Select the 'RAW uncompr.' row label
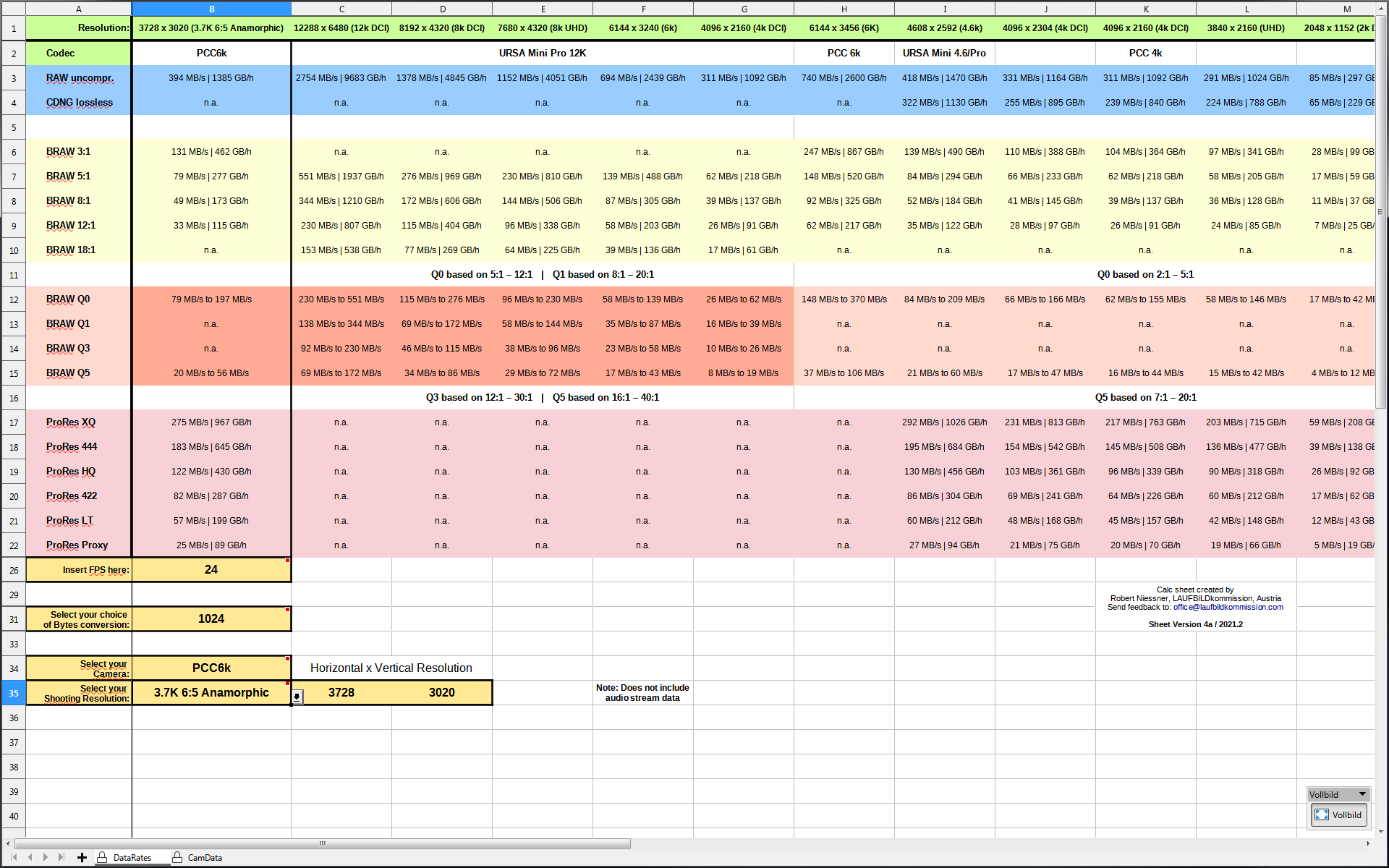The height and width of the screenshot is (868, 1389). [x=79, y=78]
